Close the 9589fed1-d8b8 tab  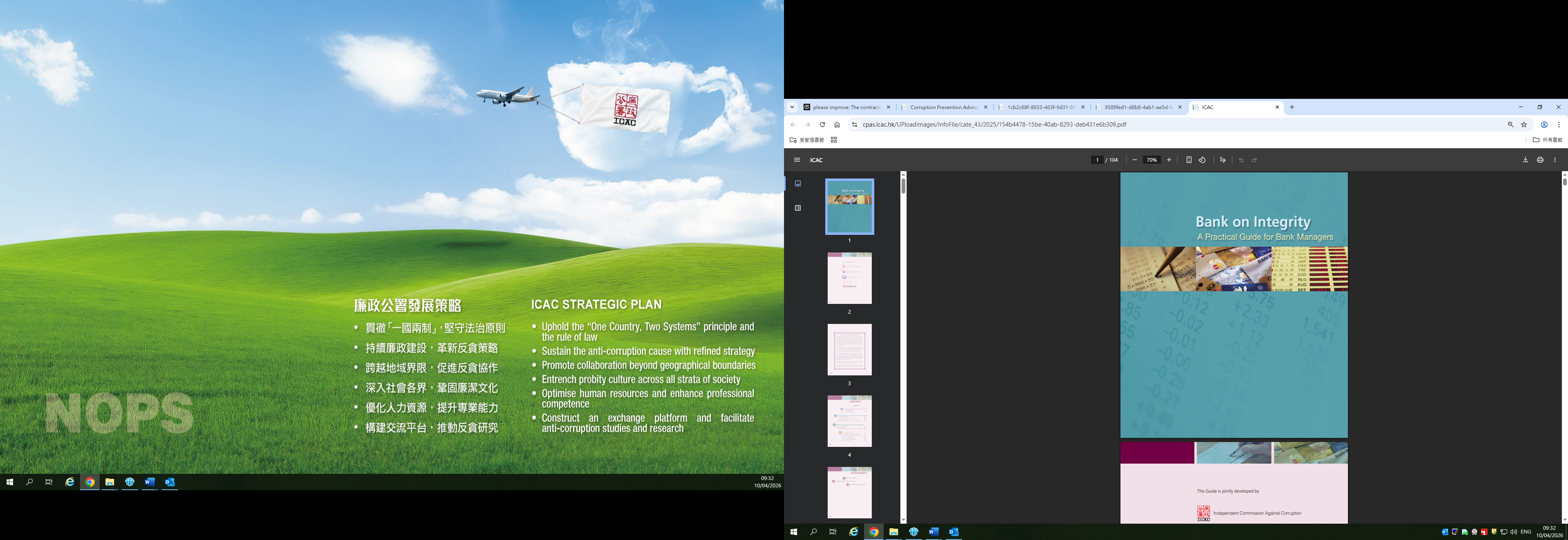coord(1180,107)
